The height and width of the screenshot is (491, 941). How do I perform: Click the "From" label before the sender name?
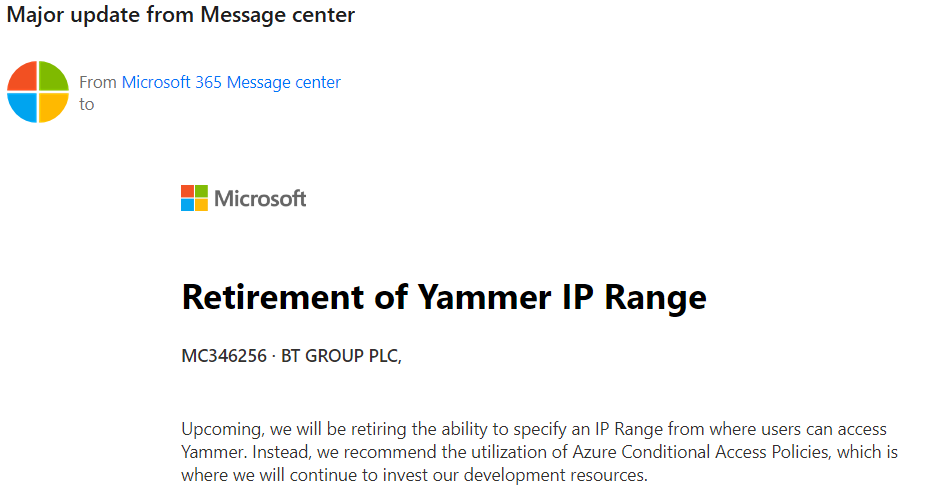pos(98,82)
